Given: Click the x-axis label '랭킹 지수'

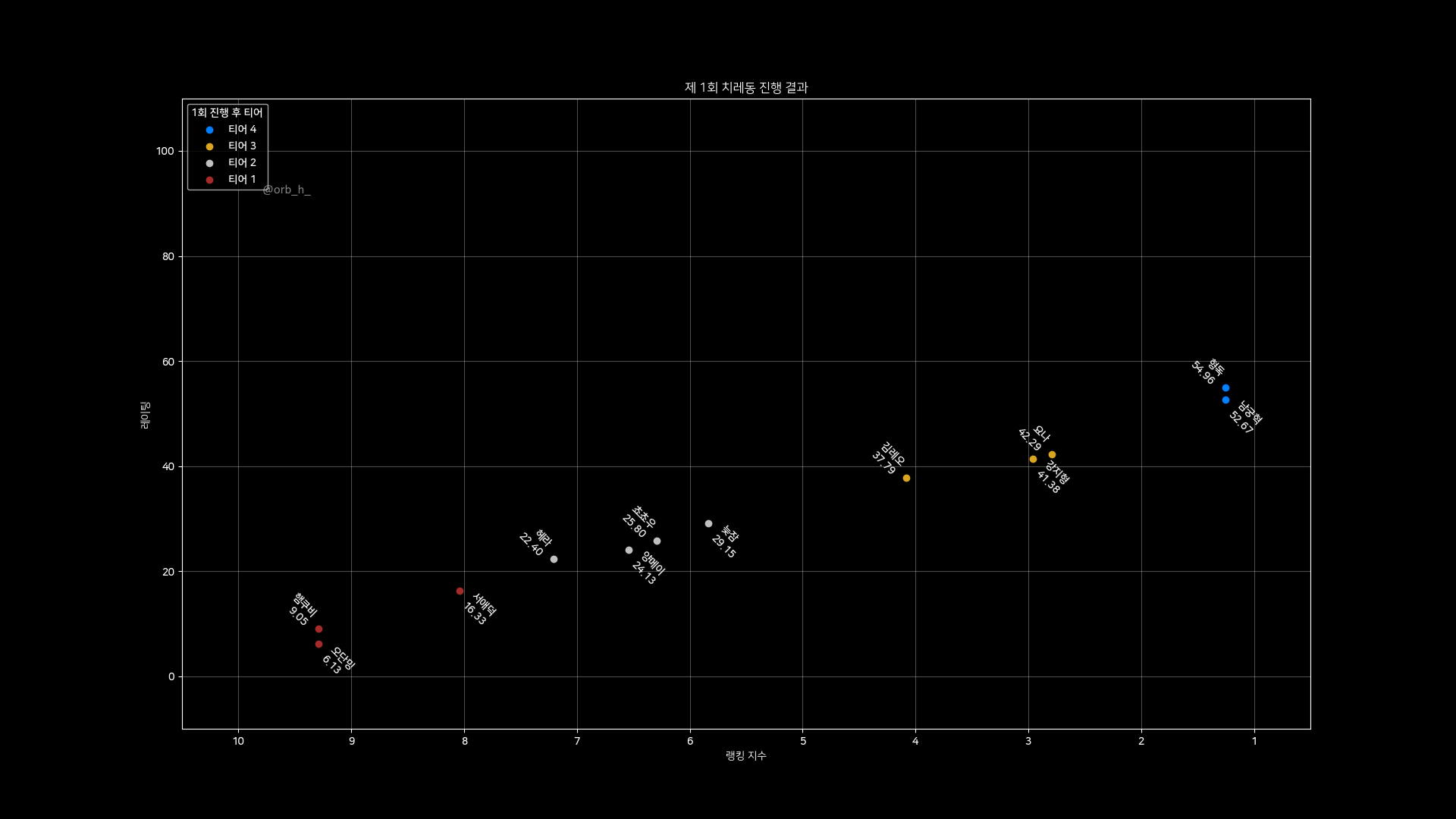Looking at the screenshot, I should tap(745, 756).
